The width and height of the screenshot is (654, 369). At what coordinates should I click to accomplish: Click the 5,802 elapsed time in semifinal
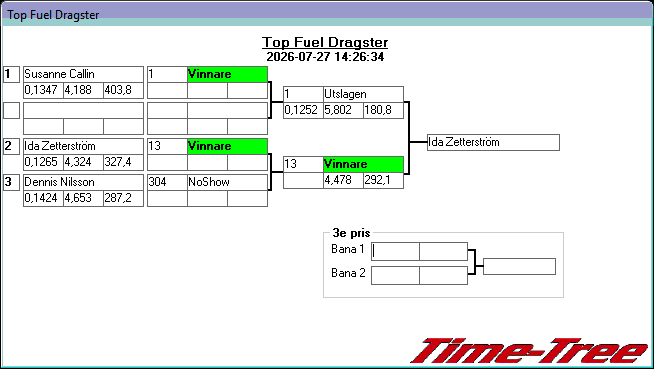(343, 110)
